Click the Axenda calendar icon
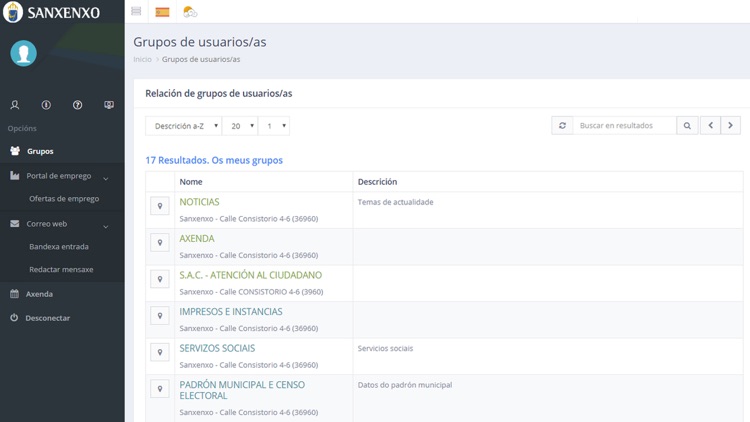This screenshot has width=750, height=422. [x=14, y=294]
